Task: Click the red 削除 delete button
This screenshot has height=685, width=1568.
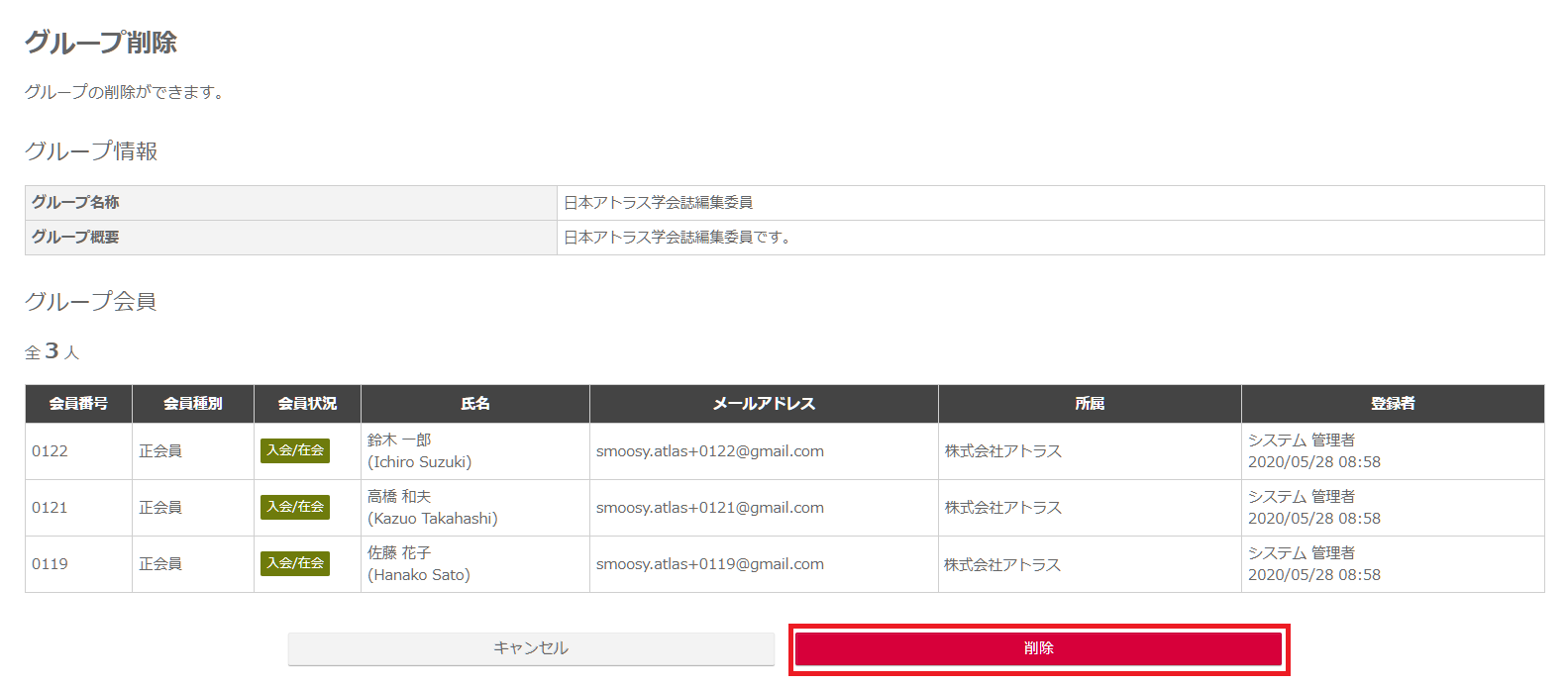Action: [x=1038, y=648]
